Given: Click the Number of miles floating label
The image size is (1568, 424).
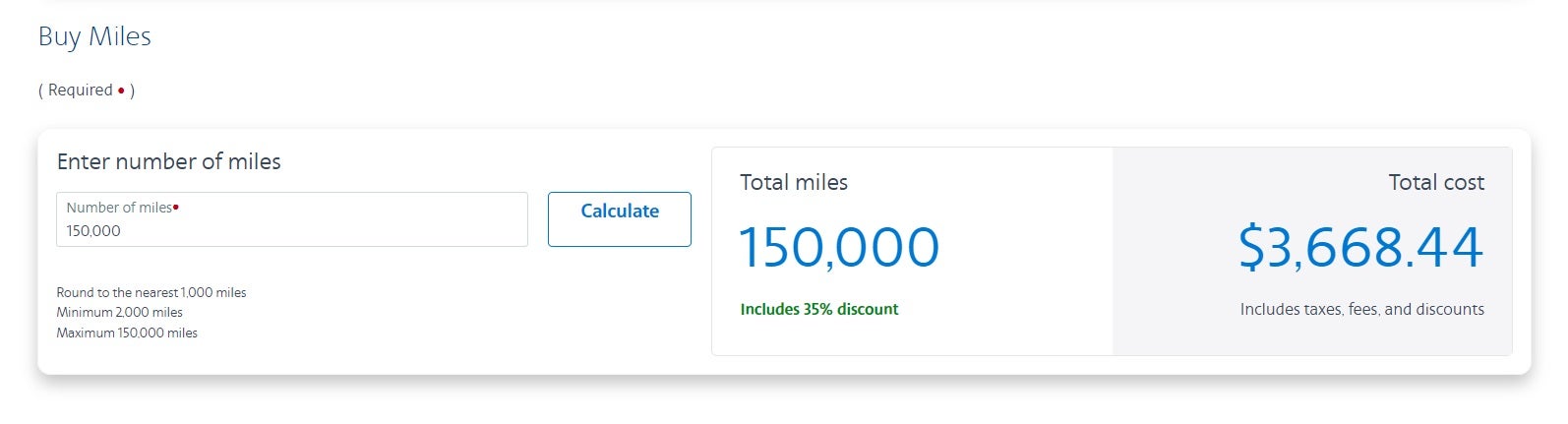Looking at the screenshot, I should tap(118, 208).
